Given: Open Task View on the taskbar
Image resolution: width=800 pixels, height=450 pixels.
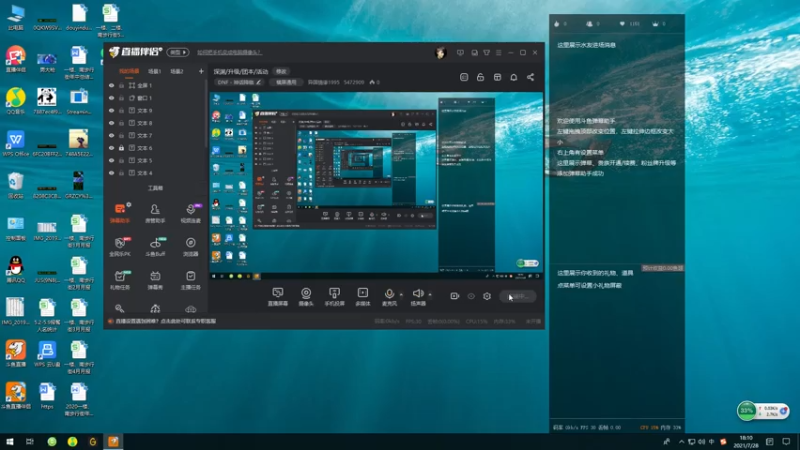Looking at the screenshot, I should tap(30, 442).
